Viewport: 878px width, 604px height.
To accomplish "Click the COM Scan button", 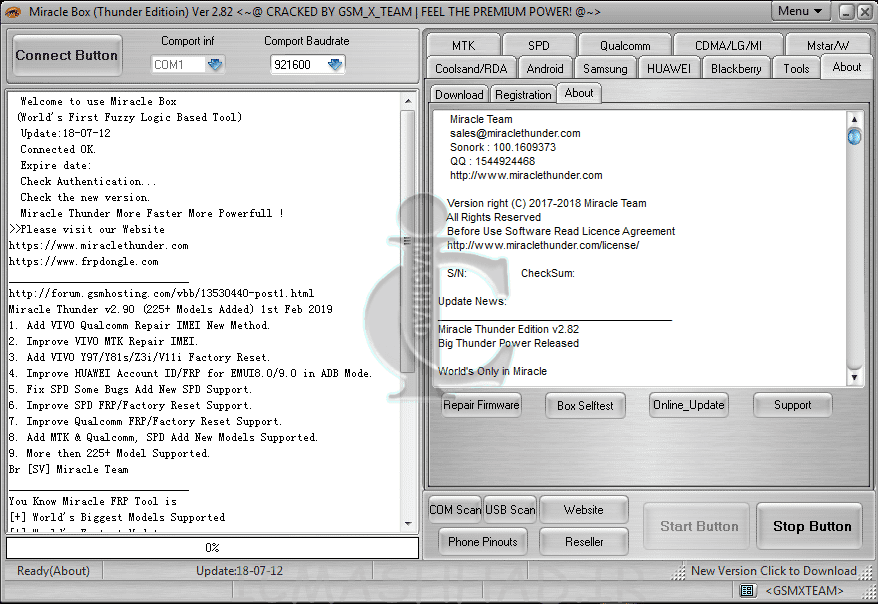I will 455,509.
